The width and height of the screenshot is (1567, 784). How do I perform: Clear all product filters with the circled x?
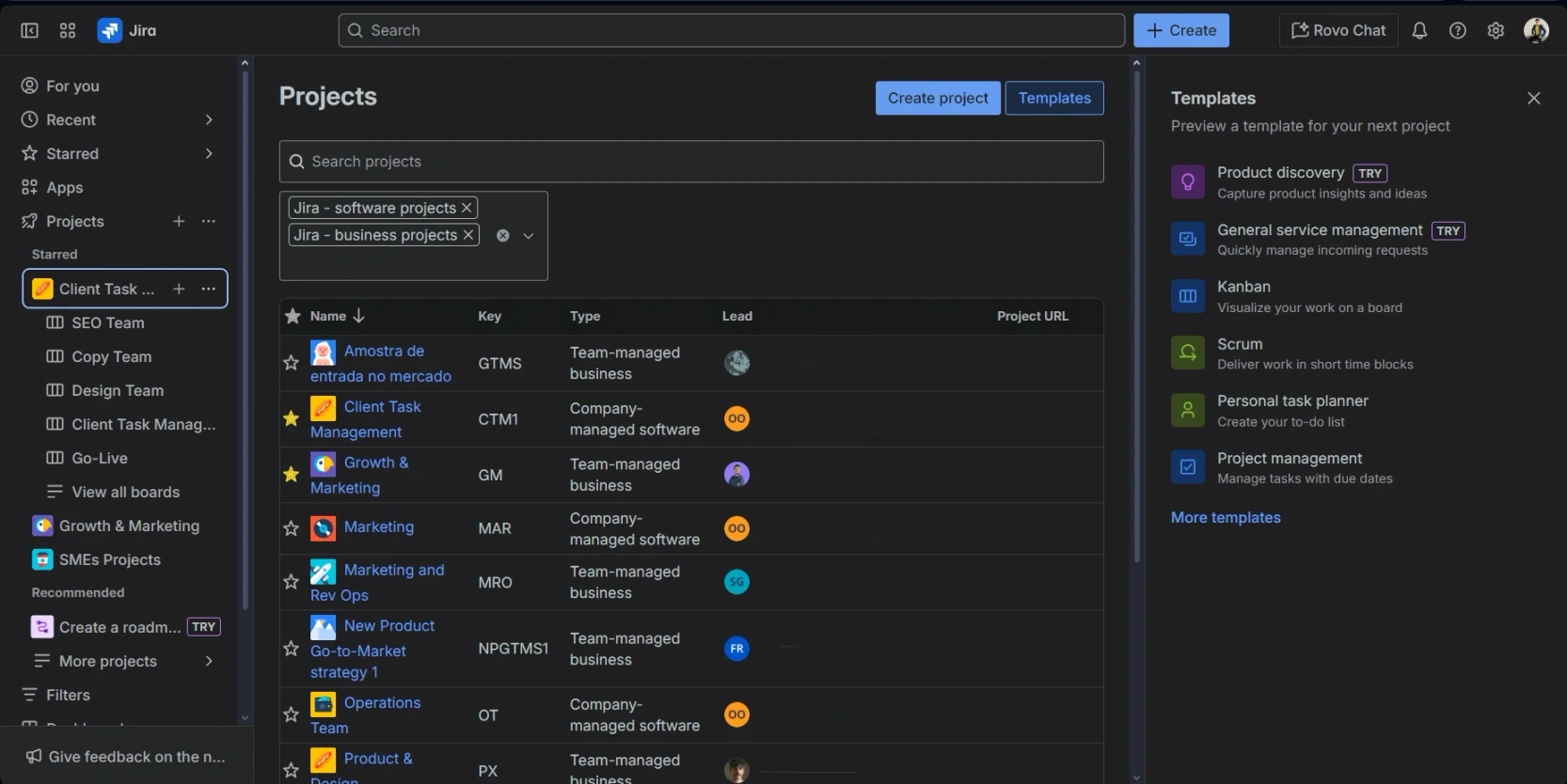click(503, 236)
